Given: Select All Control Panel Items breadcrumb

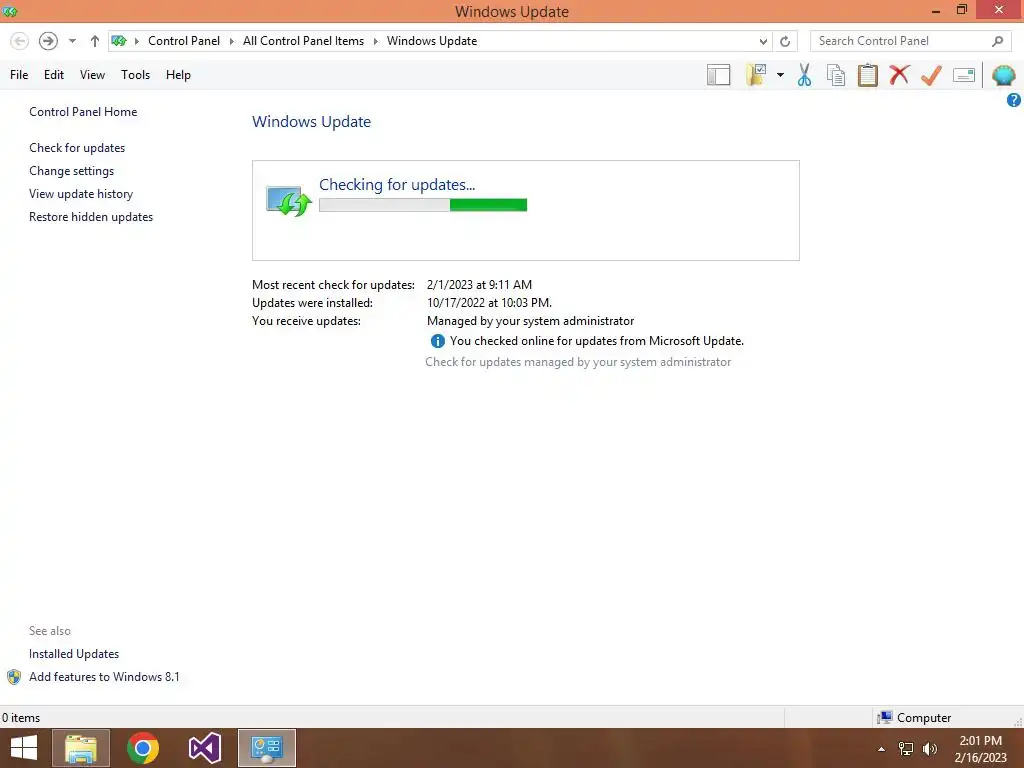Looking at the screenshot, I should 303,41.
